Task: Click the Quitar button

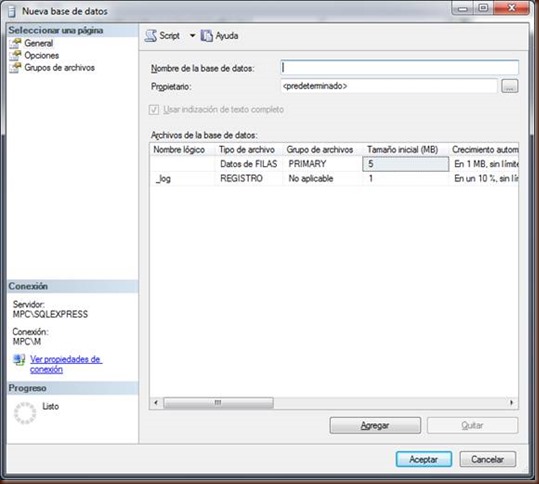Action: click(472, 426)
